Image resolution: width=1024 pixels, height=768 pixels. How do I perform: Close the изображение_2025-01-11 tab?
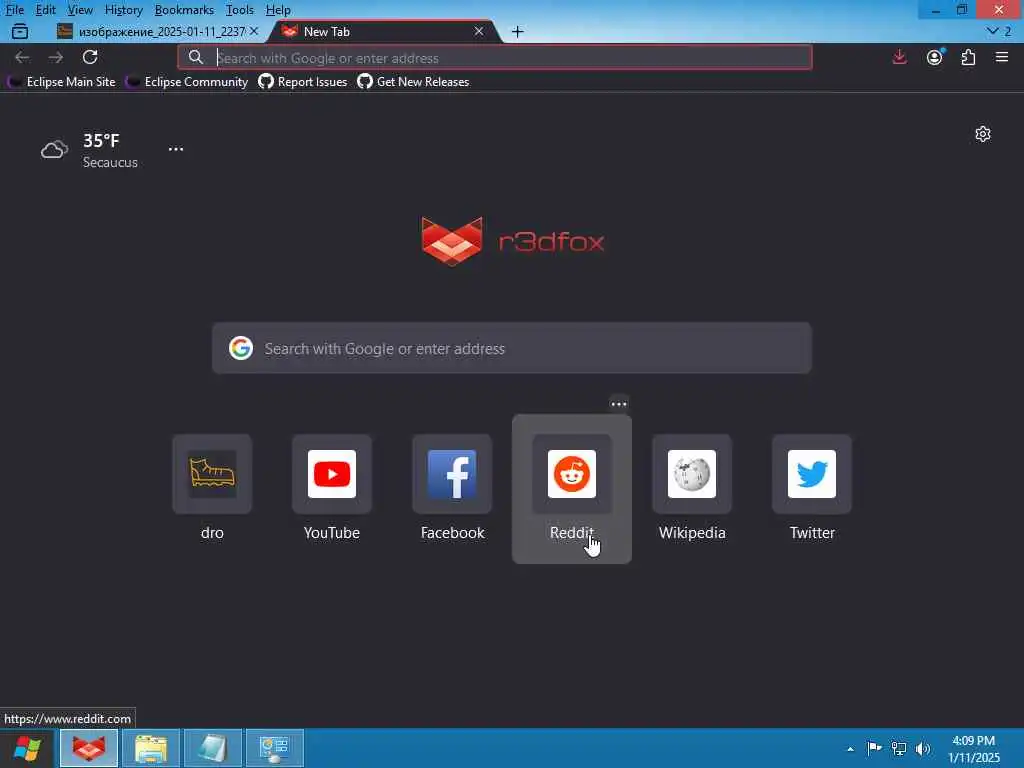click(254, 31)
